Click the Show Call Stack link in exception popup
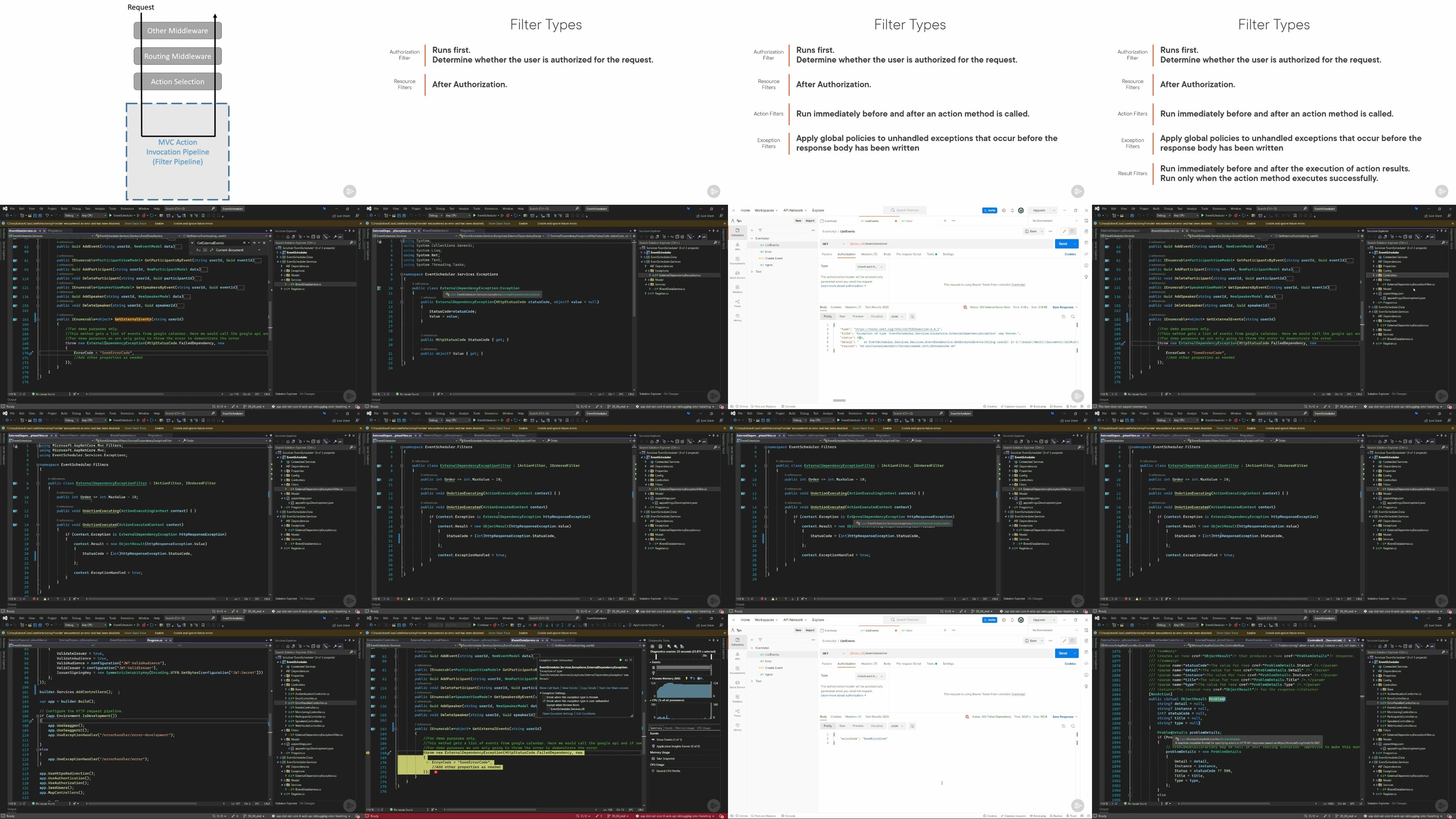1456x819 pixels. pos(549,688)
